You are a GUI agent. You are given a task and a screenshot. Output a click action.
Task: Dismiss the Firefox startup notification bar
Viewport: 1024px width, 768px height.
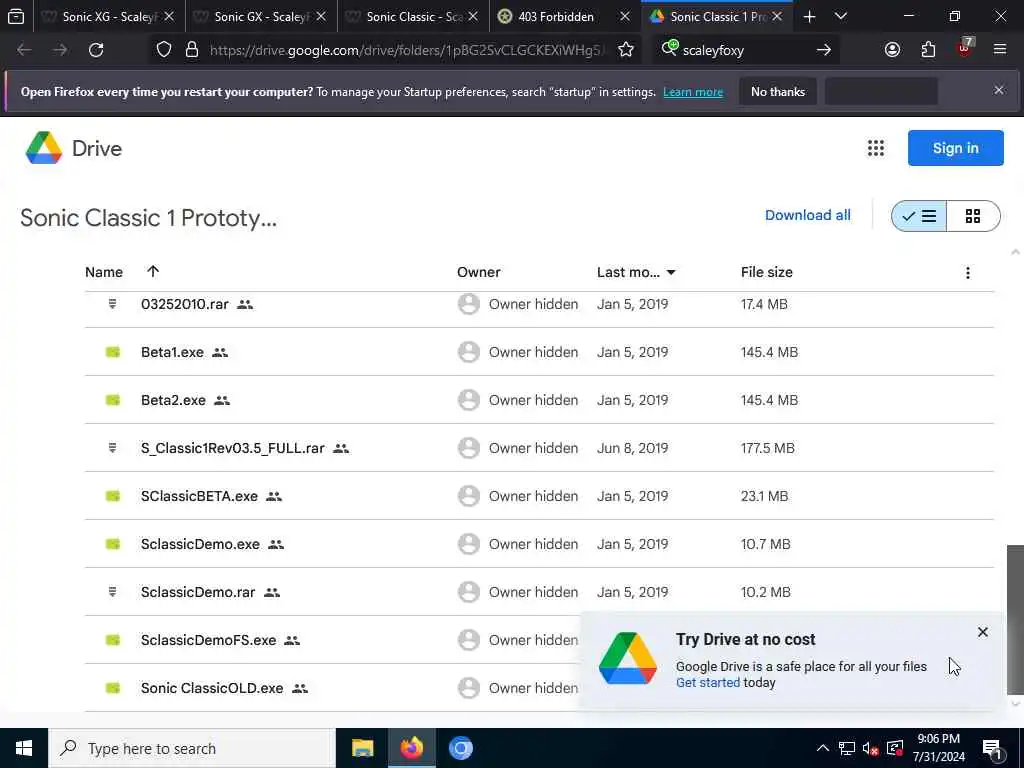[x=999, y=90]
